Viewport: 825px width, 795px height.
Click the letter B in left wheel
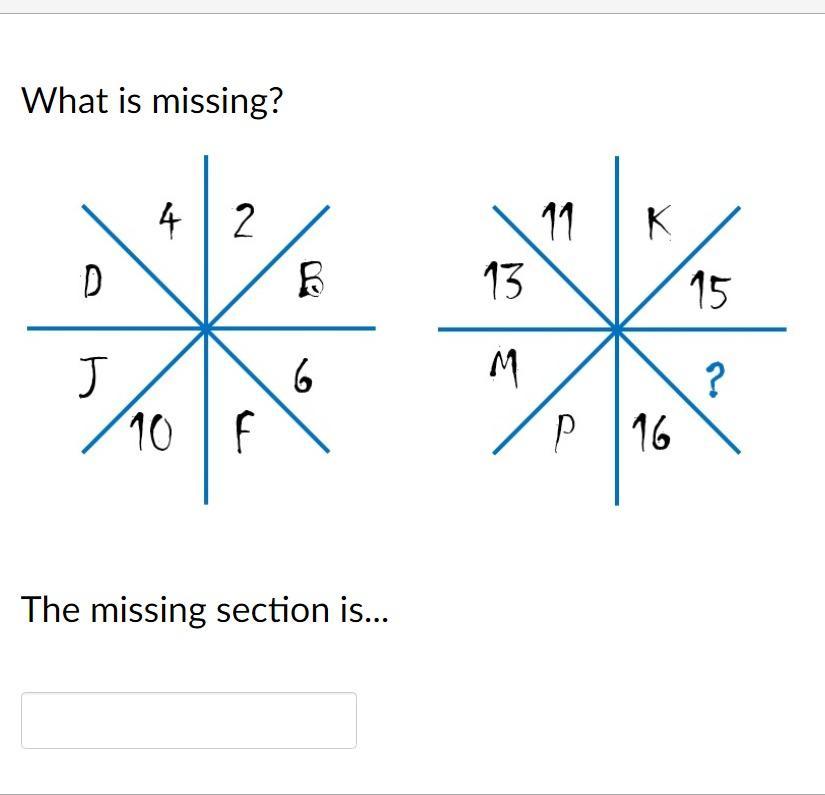click(x=310, y=280)
